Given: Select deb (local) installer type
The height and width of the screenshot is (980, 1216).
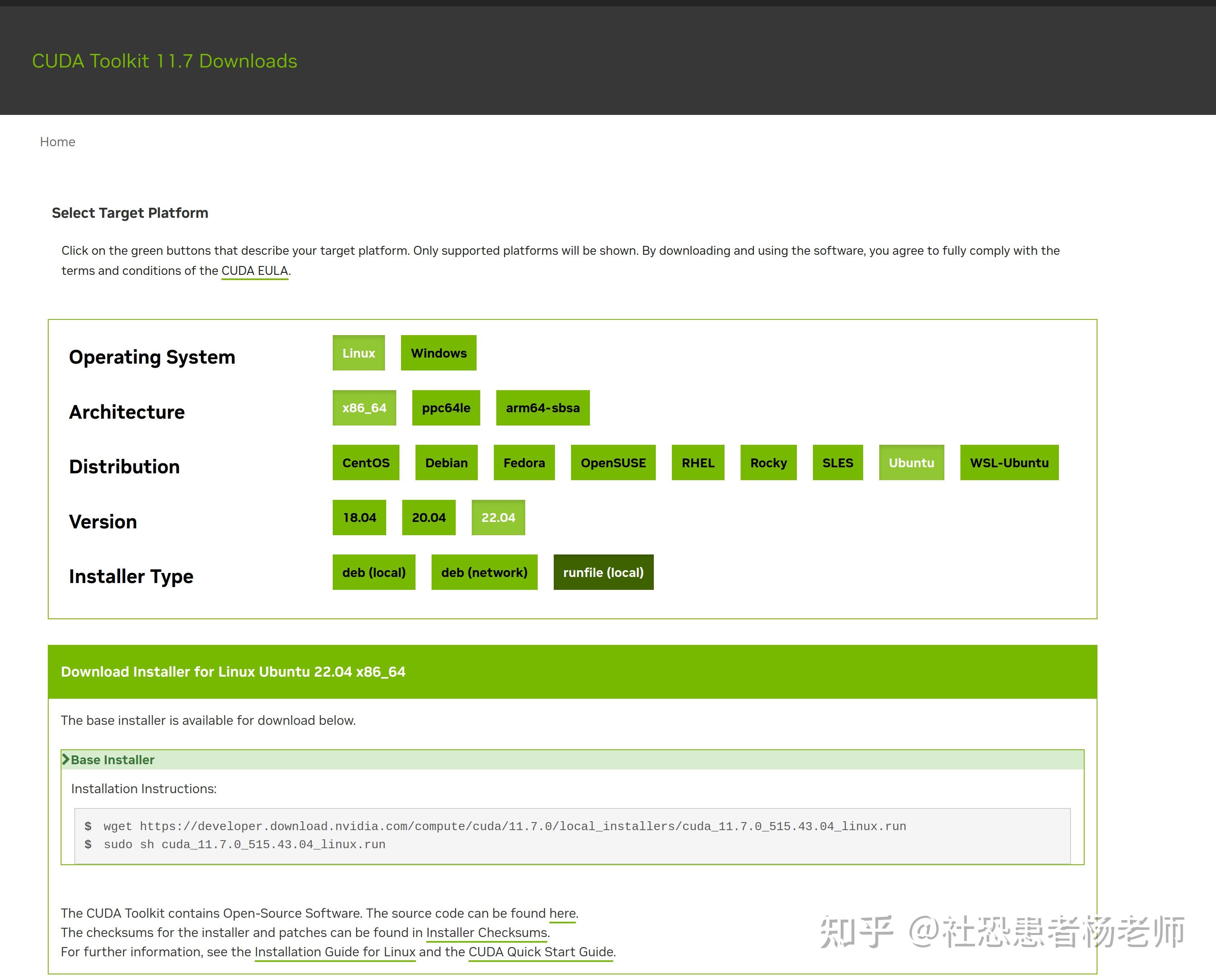Looking at the screenshot, I should pos(373,572).
